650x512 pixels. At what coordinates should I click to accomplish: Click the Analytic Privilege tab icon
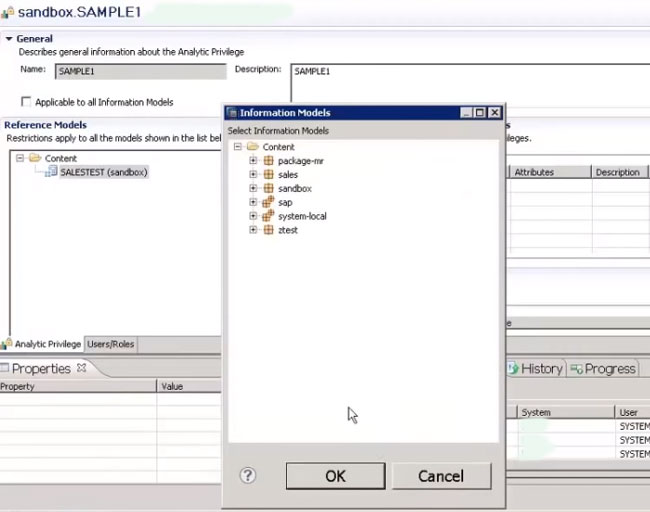[6, 343]
